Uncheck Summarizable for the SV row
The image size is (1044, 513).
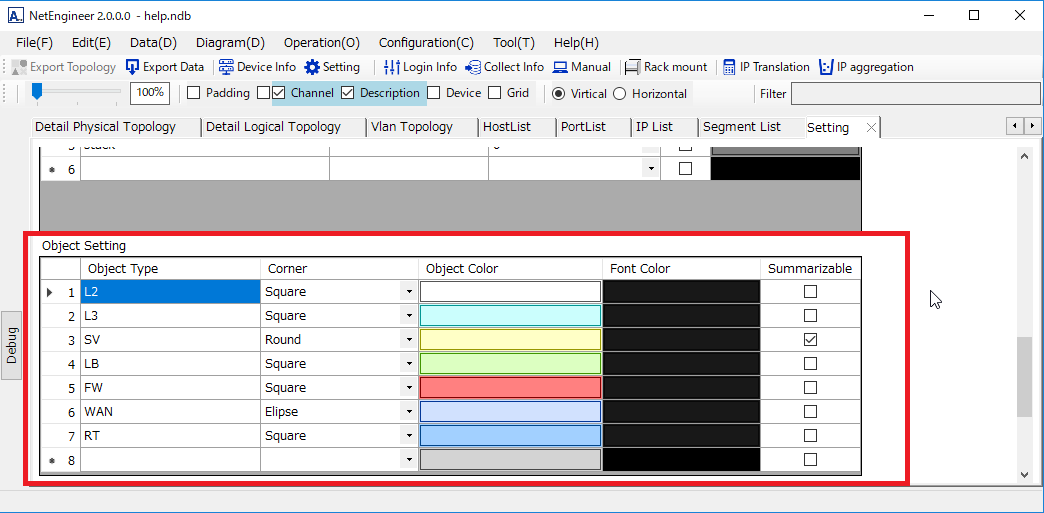(x=810, y=340)
